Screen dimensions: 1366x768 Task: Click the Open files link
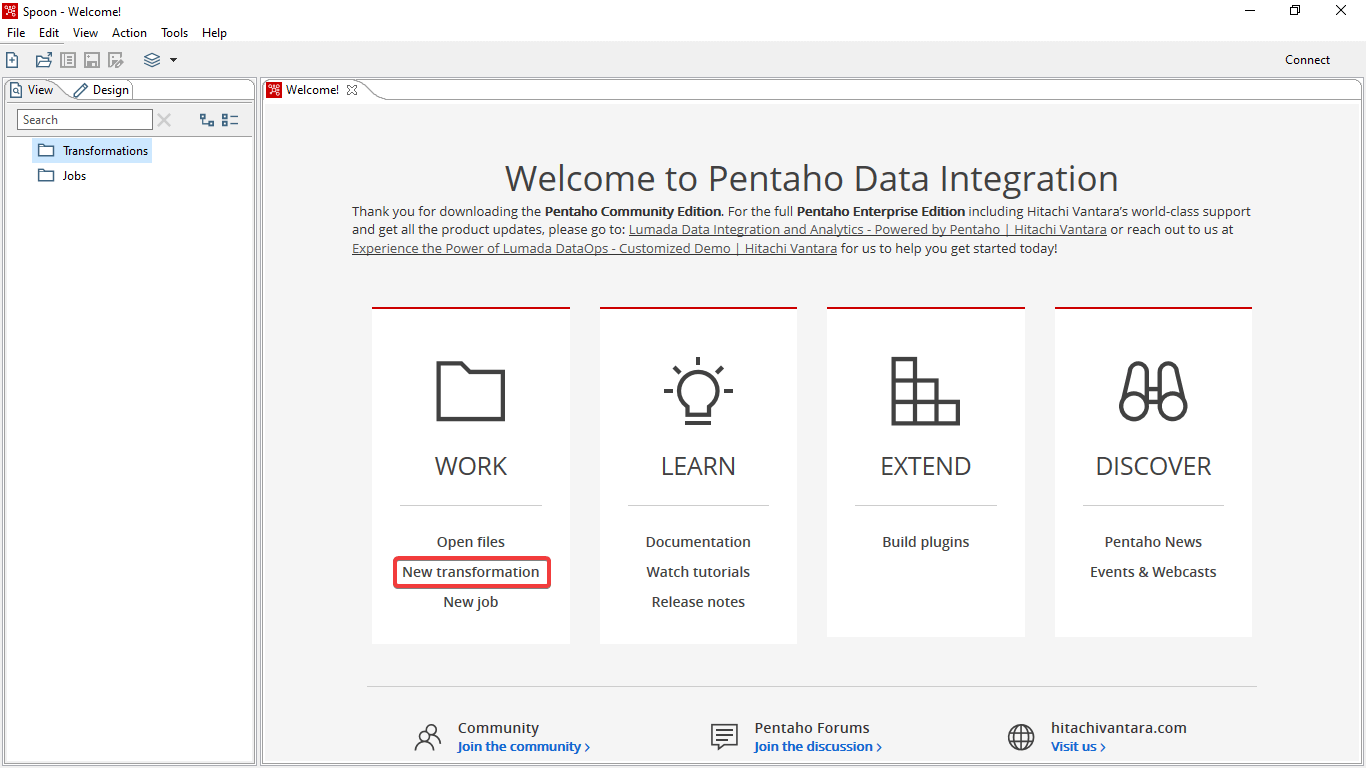471,542
